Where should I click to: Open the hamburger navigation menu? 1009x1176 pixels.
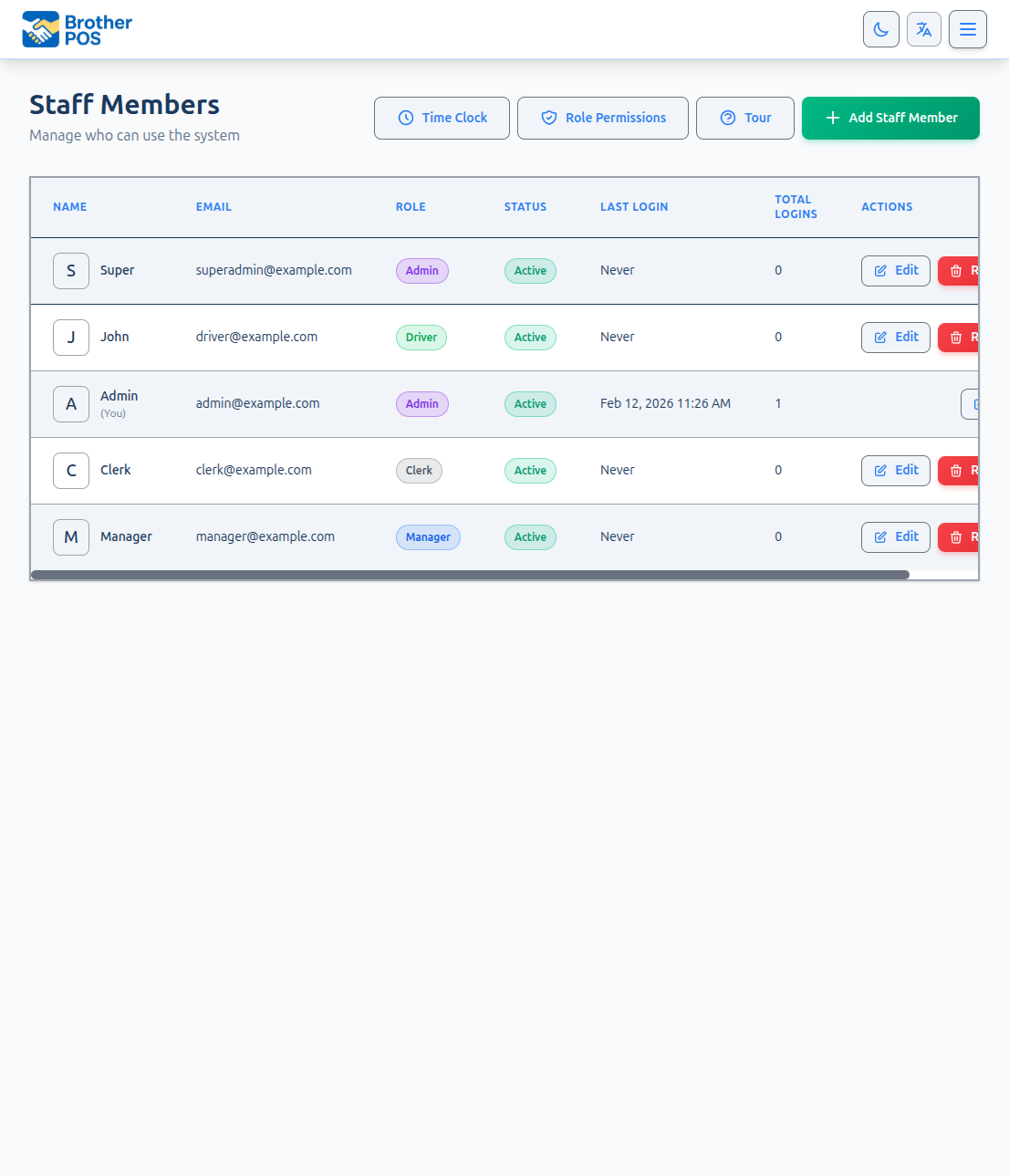tap(967, 29)
